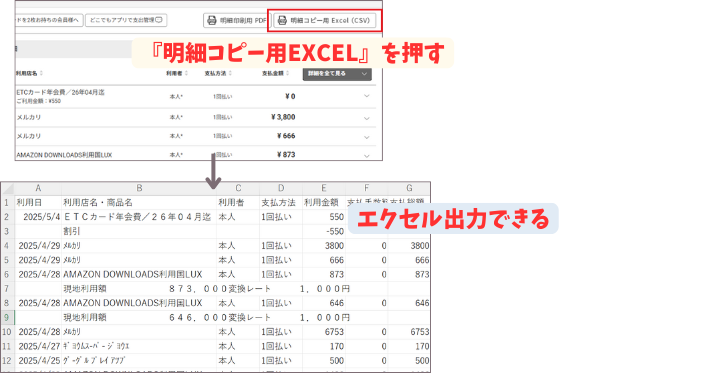This screenshot has width=714, height=373.
Task: Select row 9 header in the spreadsheet
Action: tap(7, 317)
